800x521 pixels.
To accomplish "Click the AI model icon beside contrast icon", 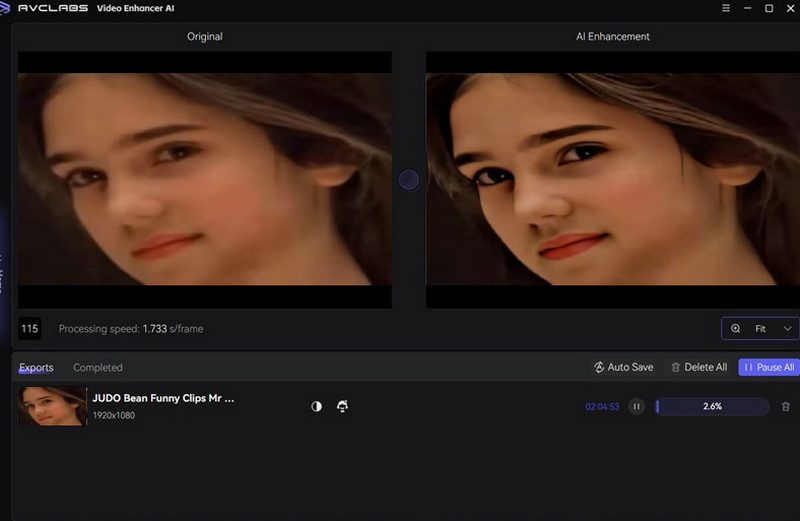I will point(342,407).
